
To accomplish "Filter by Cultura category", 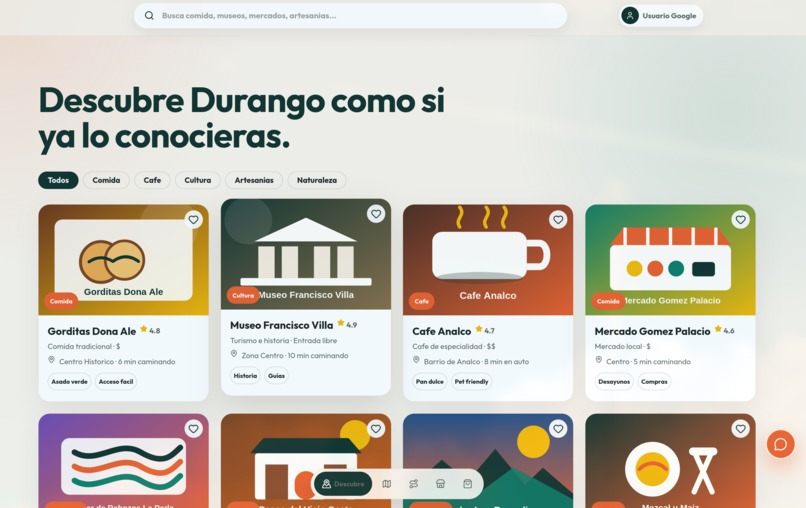I will (x=198, y=180).
